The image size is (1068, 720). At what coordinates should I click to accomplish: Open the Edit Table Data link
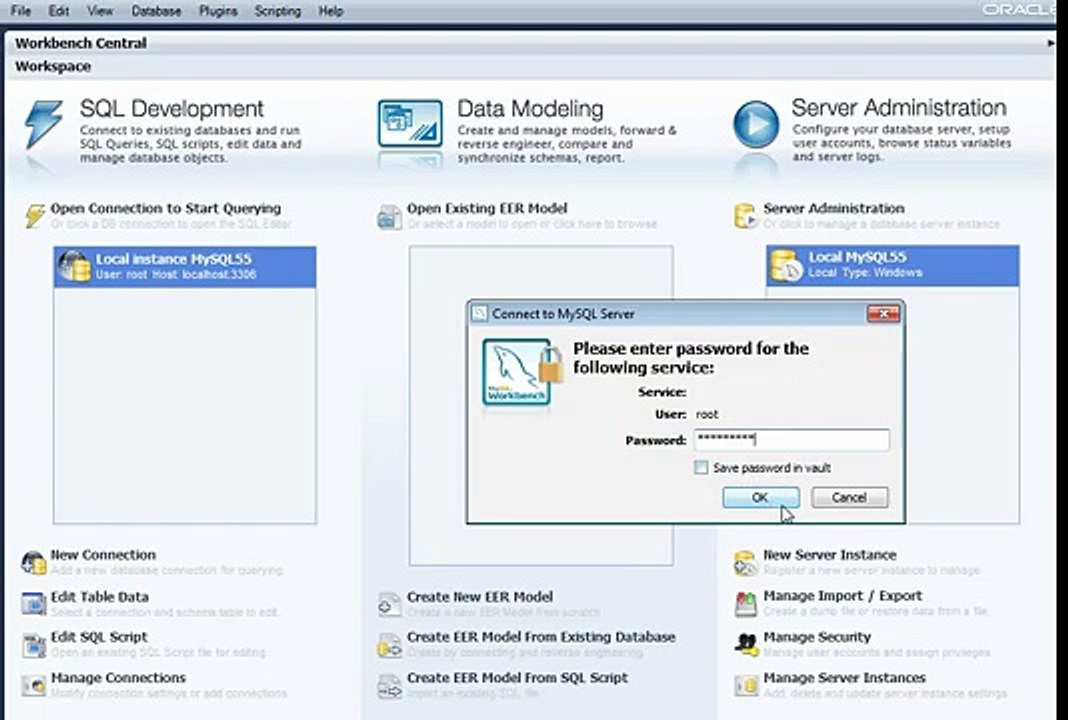99,597
